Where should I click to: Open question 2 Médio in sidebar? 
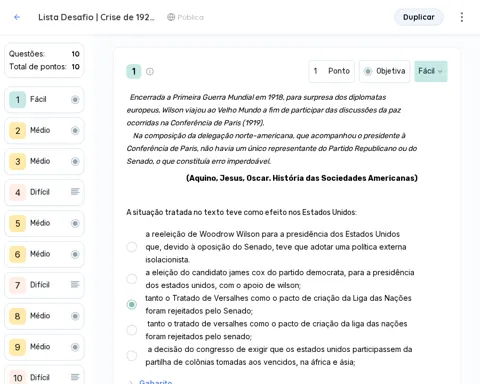[x=44, y=131]
